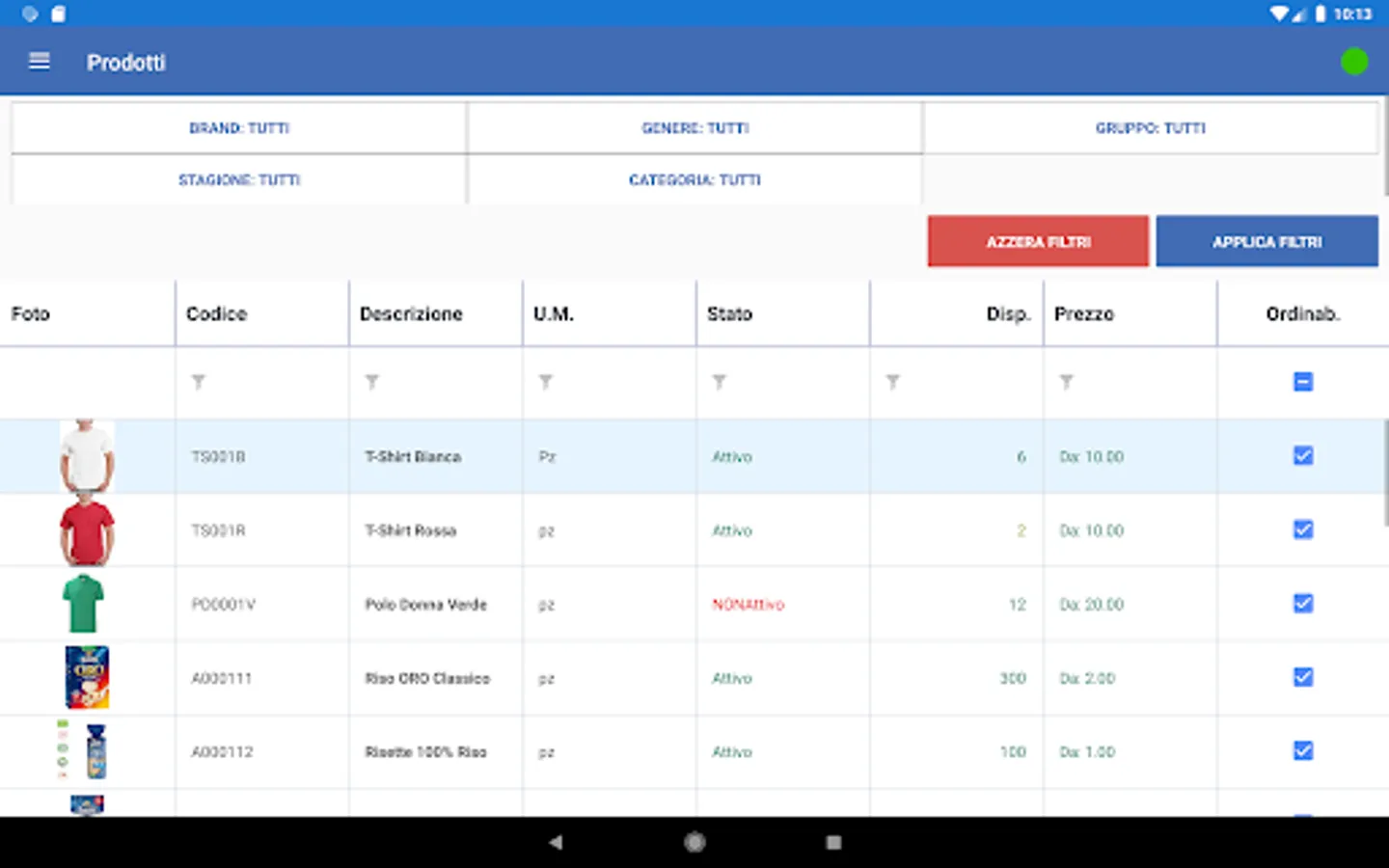The height and width of the screenshot is (868, 1389).
Task: Sort by Stato column header
Action: [783, 313]
